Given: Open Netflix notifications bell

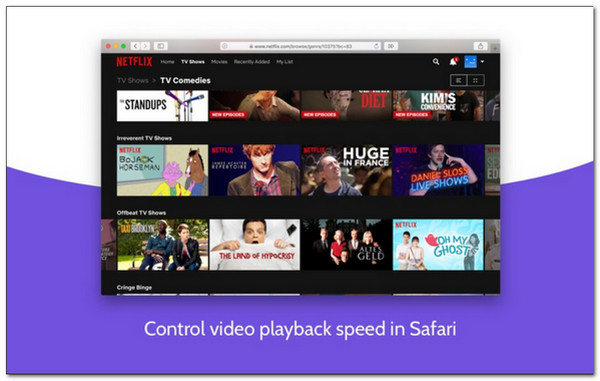Looking at the screenshot, I should pyautogui.click(x=453, y=62).
